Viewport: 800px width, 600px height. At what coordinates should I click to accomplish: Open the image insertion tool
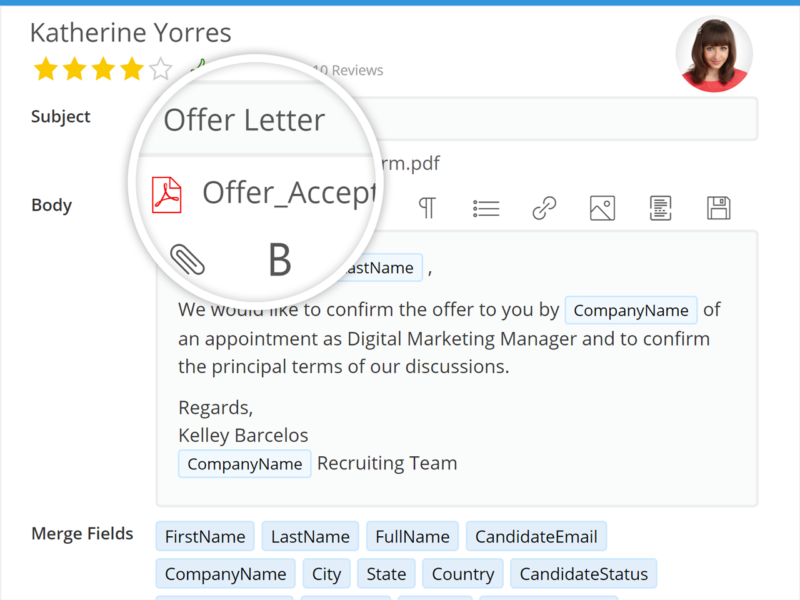pyautogui.click(x=601, y=208)
